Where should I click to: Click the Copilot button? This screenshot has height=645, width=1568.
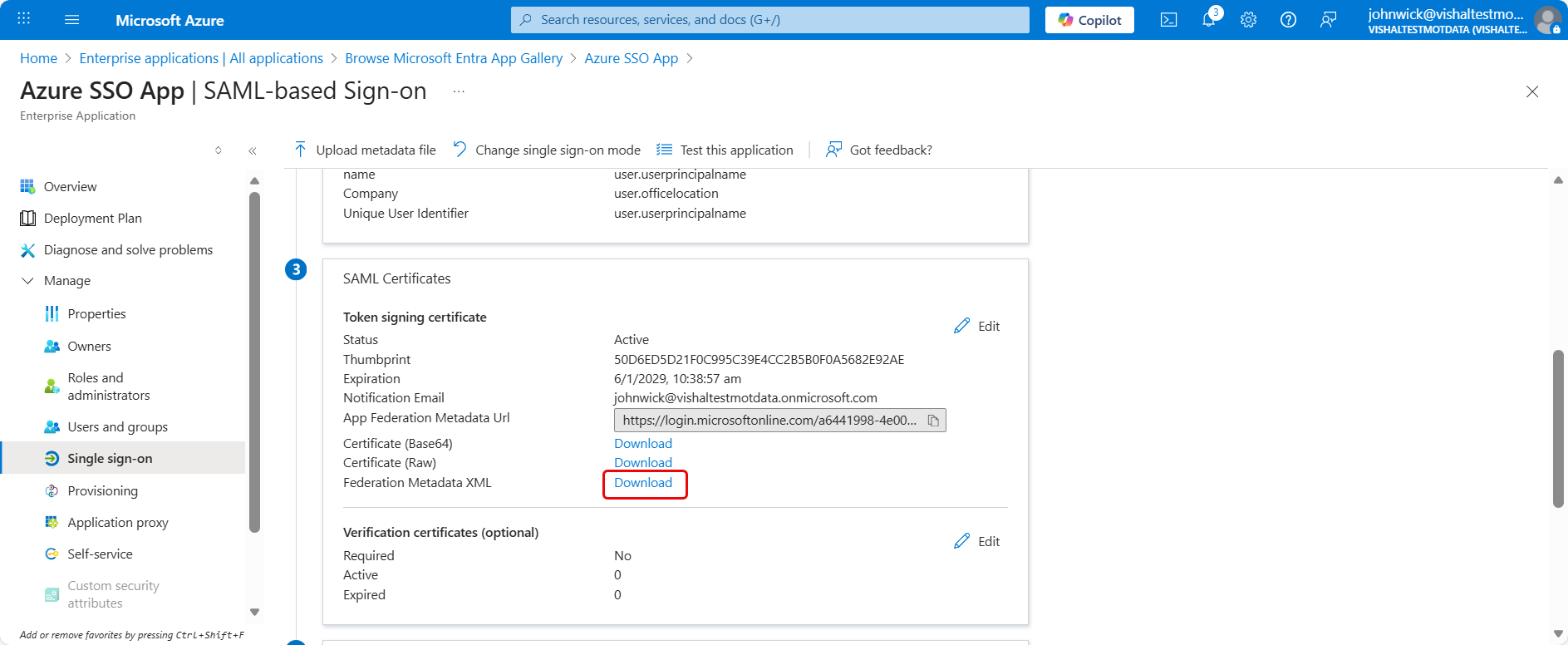click(x=1089, y=20)
